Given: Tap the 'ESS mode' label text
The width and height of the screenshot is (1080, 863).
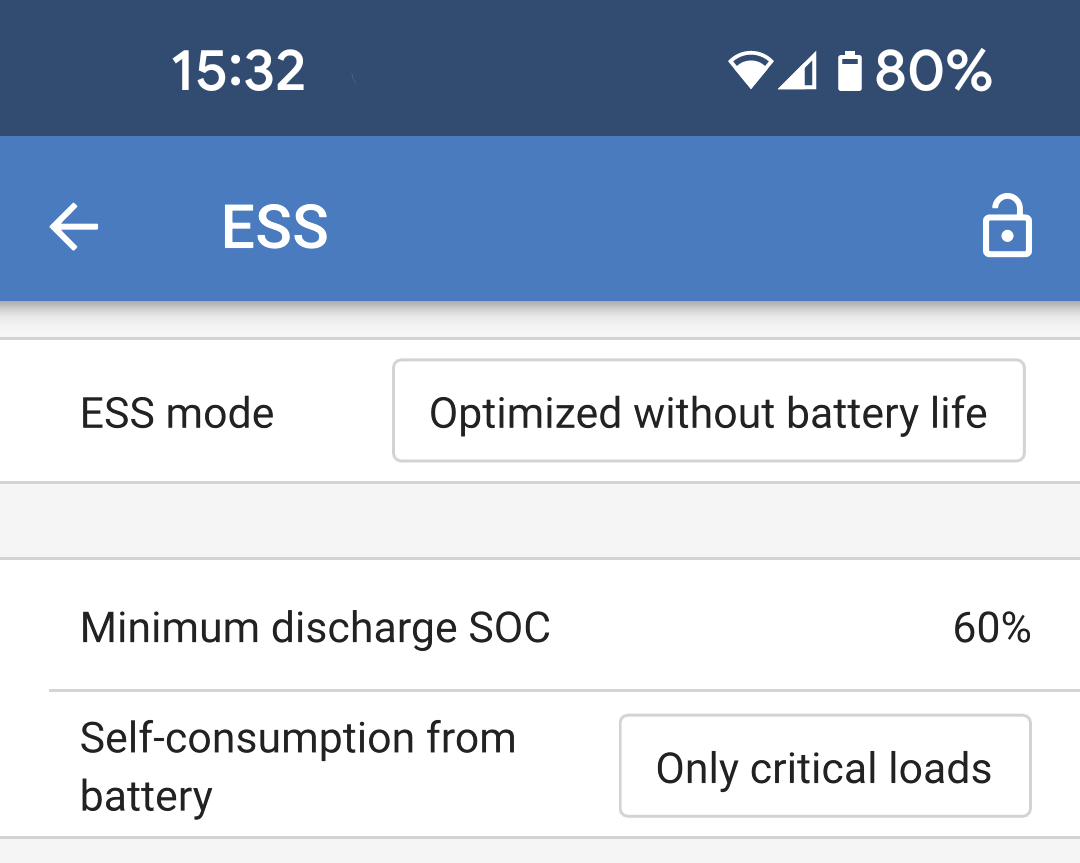Looking at the screenshot, I should point(177,413).
